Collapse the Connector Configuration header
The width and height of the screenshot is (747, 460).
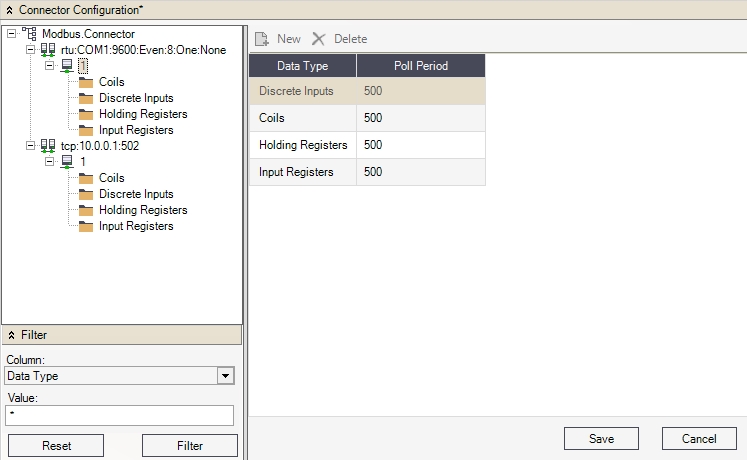click(9, 9)
